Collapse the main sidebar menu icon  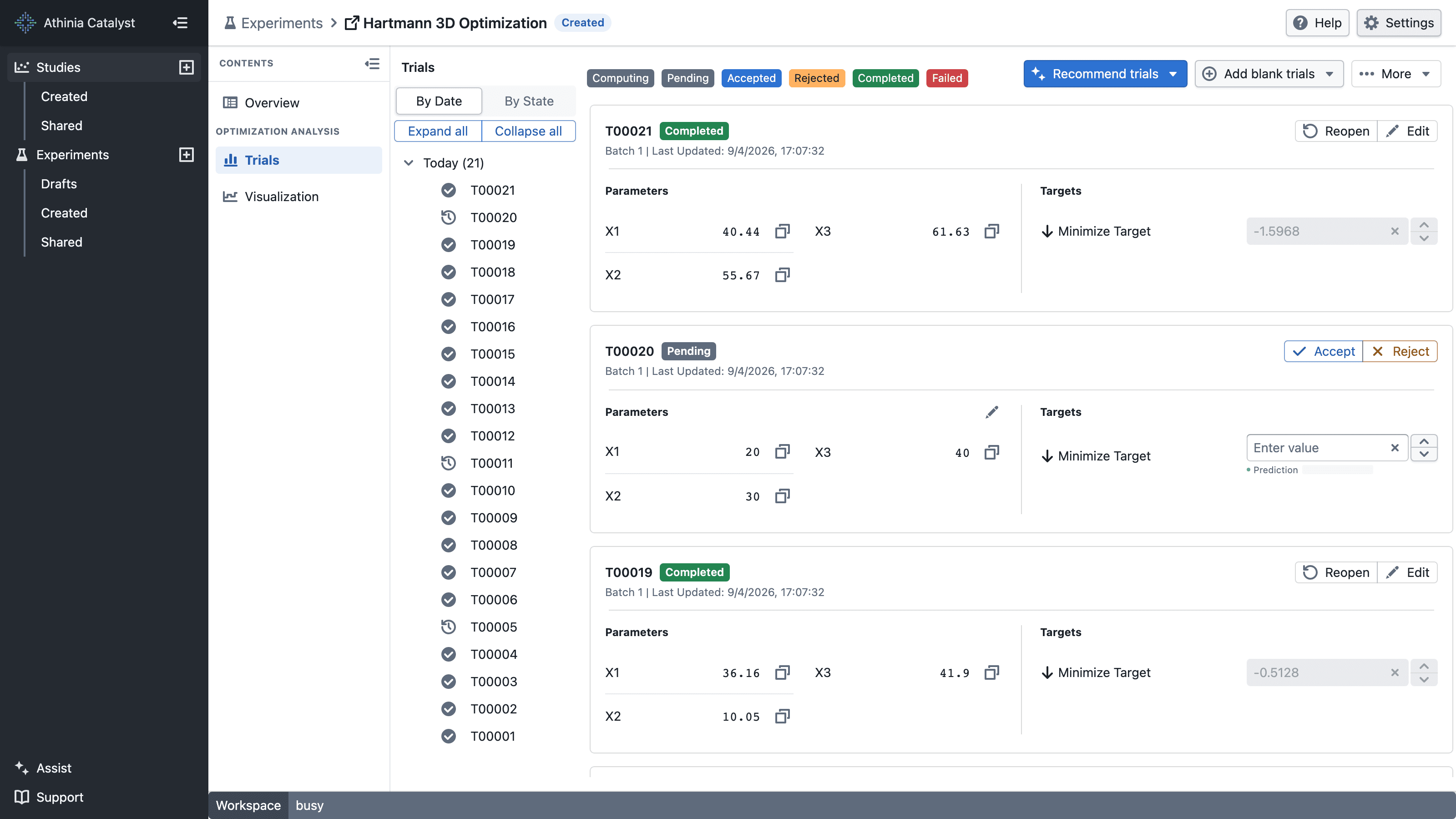(x=180, y=23)
